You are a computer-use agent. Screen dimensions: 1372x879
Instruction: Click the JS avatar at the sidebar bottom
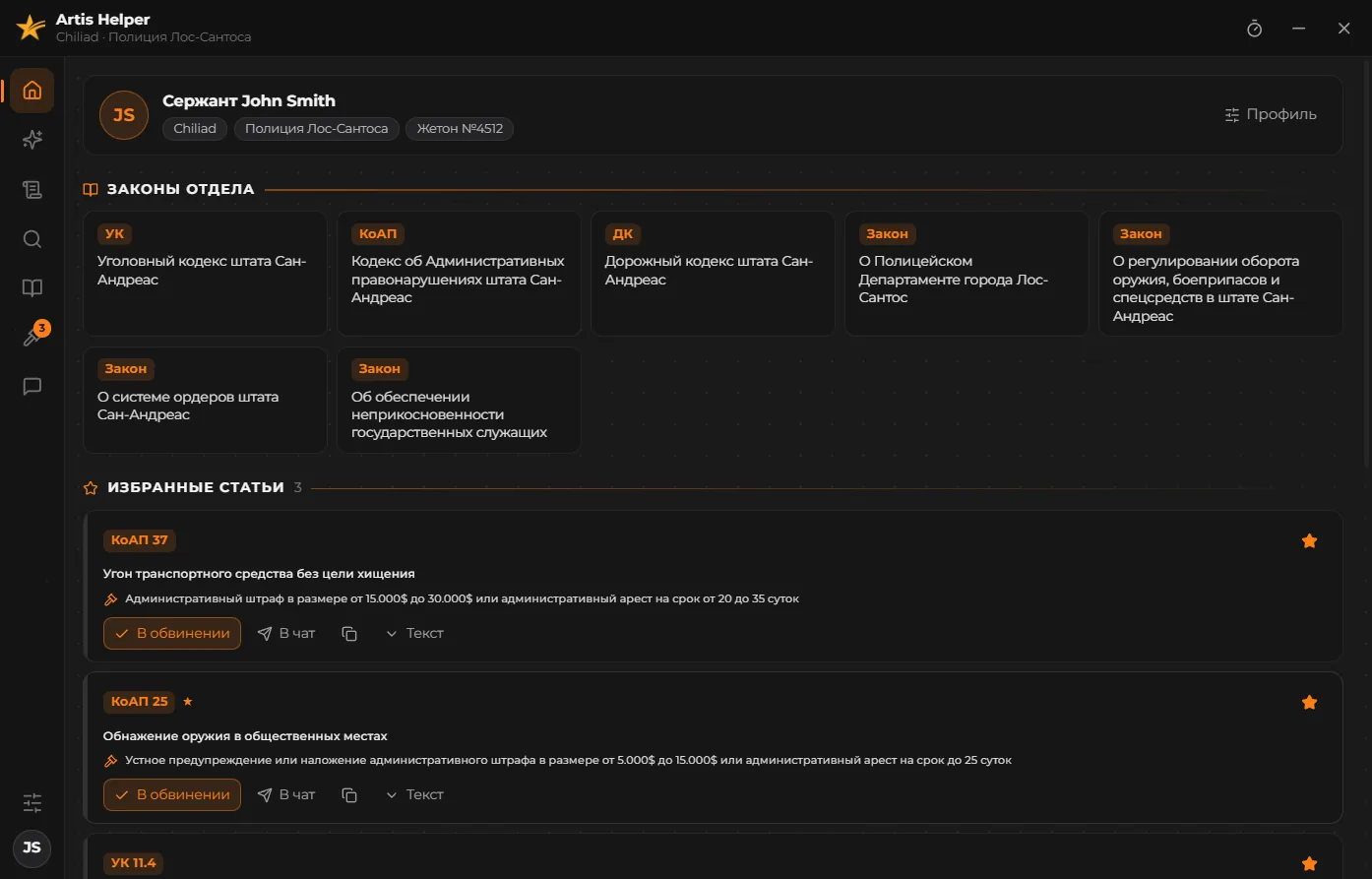(x=32, y=848)
